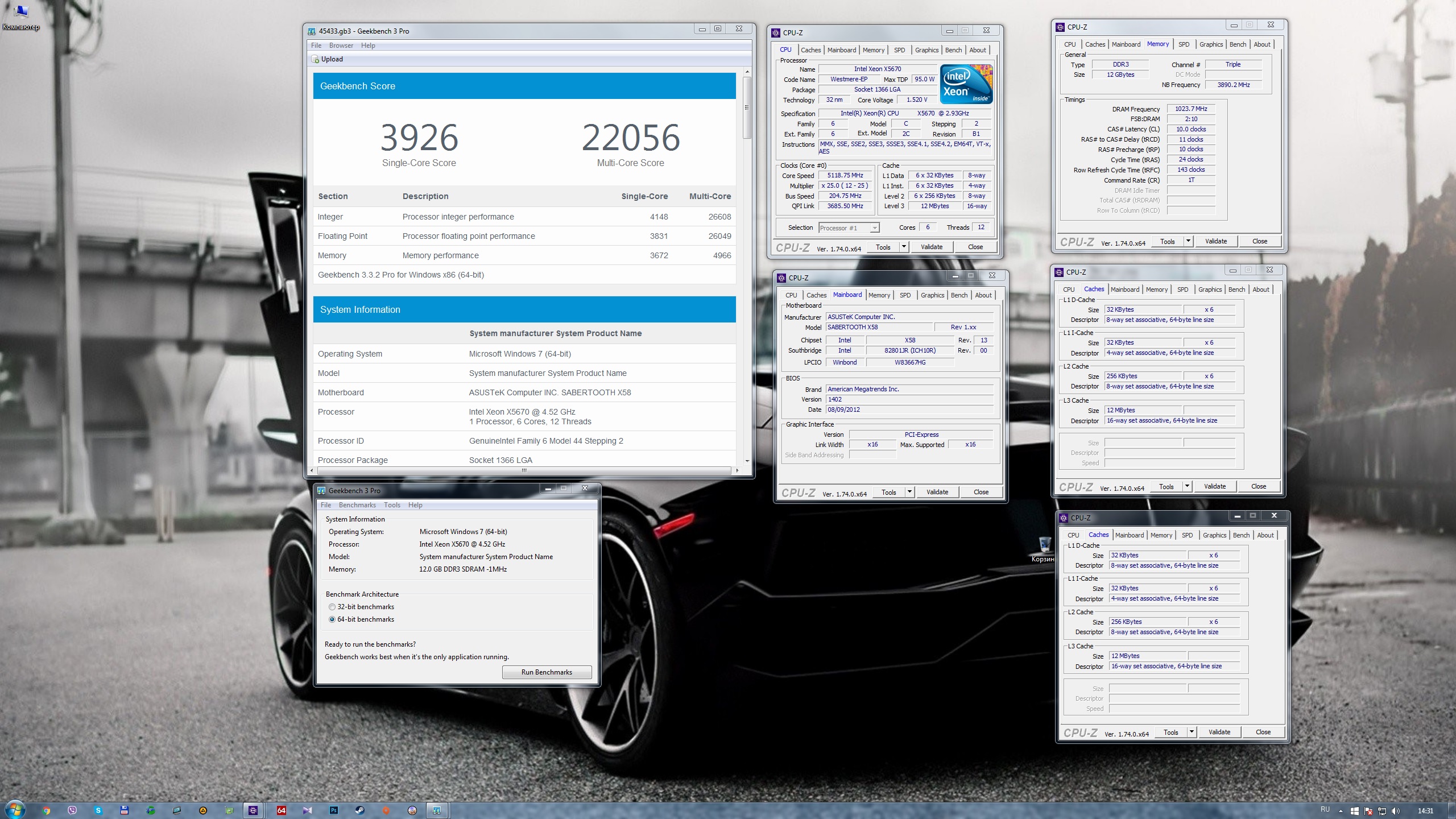Viewport: 1456px width, 819px height.
Task: Click the Geekbench results vertical scrollbar
Action: point(747,108)
